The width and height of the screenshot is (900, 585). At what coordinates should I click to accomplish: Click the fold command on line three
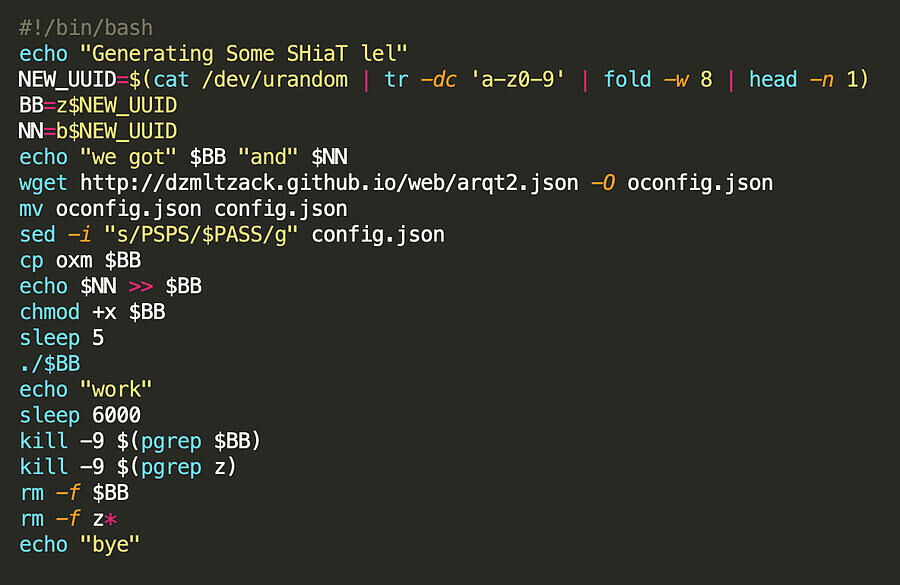click(627, 80)
